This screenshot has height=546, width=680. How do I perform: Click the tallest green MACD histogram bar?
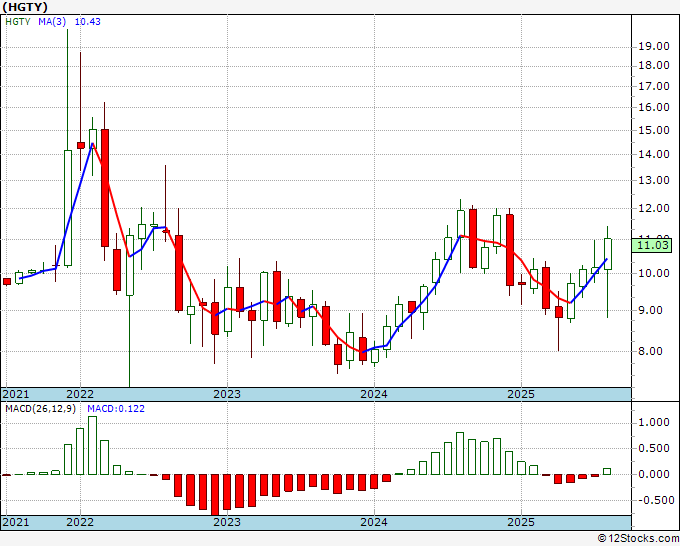pyautogui.click(x=92, y=445)
